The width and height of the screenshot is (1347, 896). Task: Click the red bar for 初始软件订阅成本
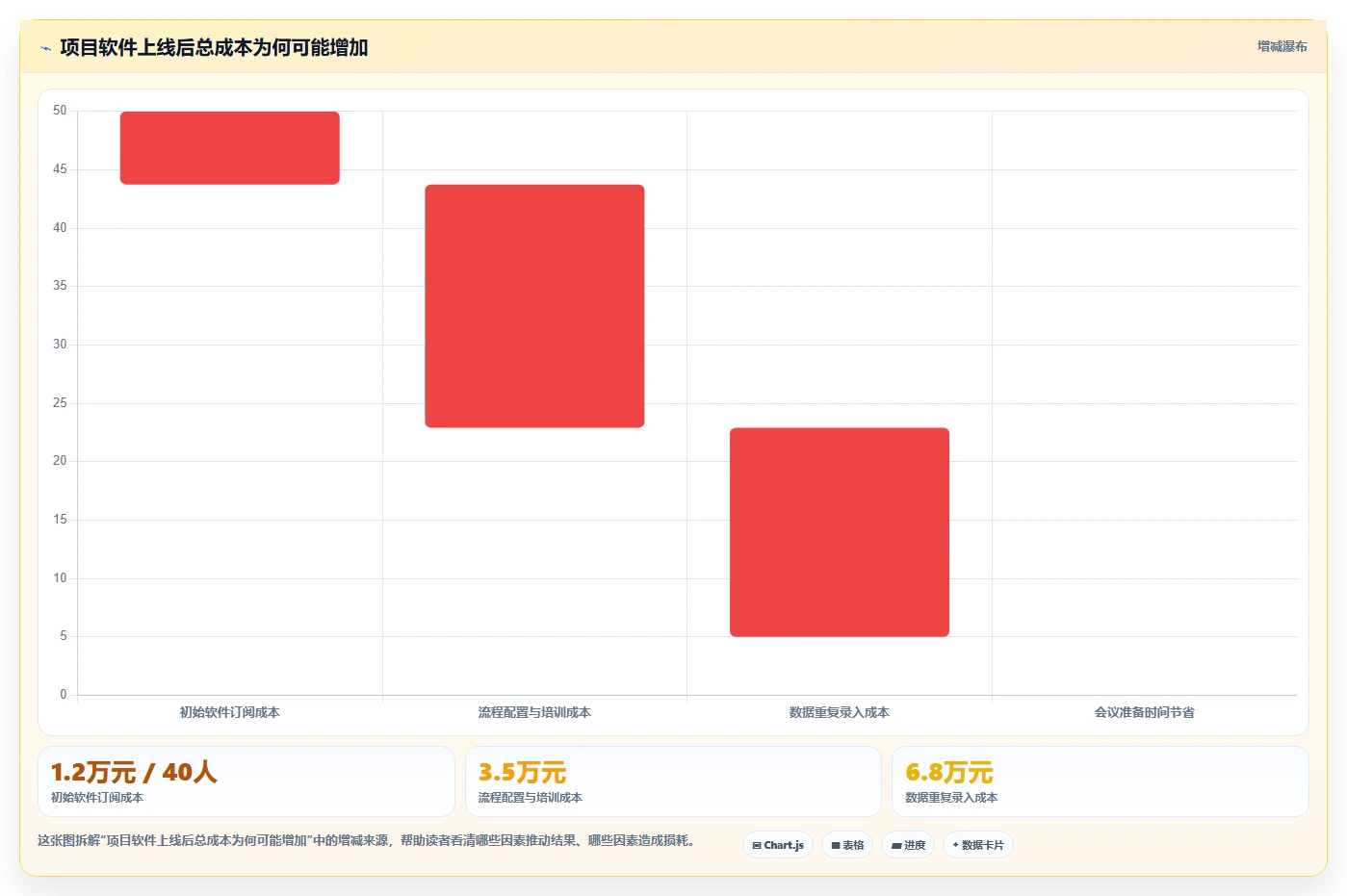point(230,147)
